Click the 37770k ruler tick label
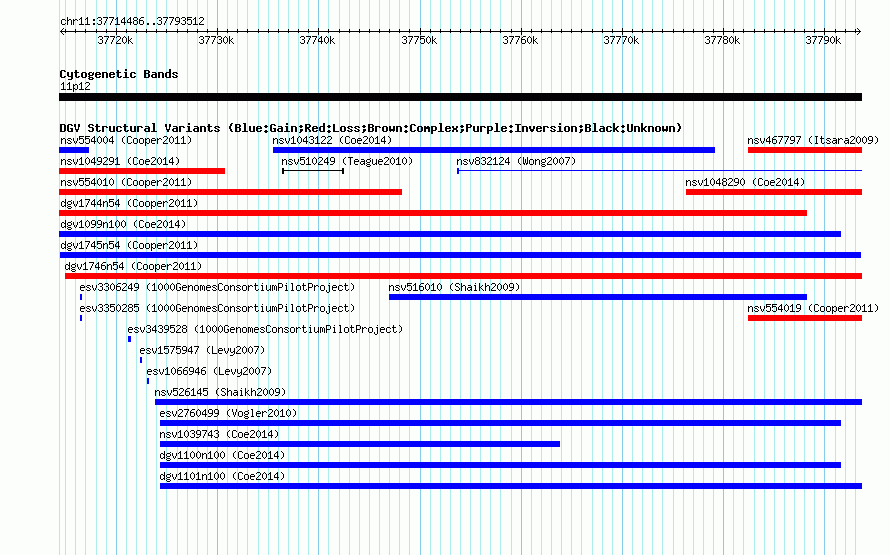The width and height of the screenshot is (890, 555). coord(621,40)
